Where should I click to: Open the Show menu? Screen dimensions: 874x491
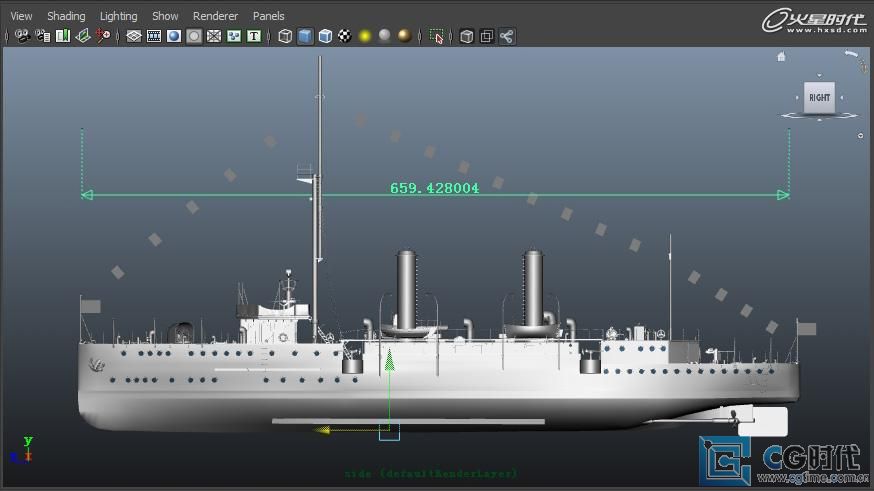click(165, 16)
